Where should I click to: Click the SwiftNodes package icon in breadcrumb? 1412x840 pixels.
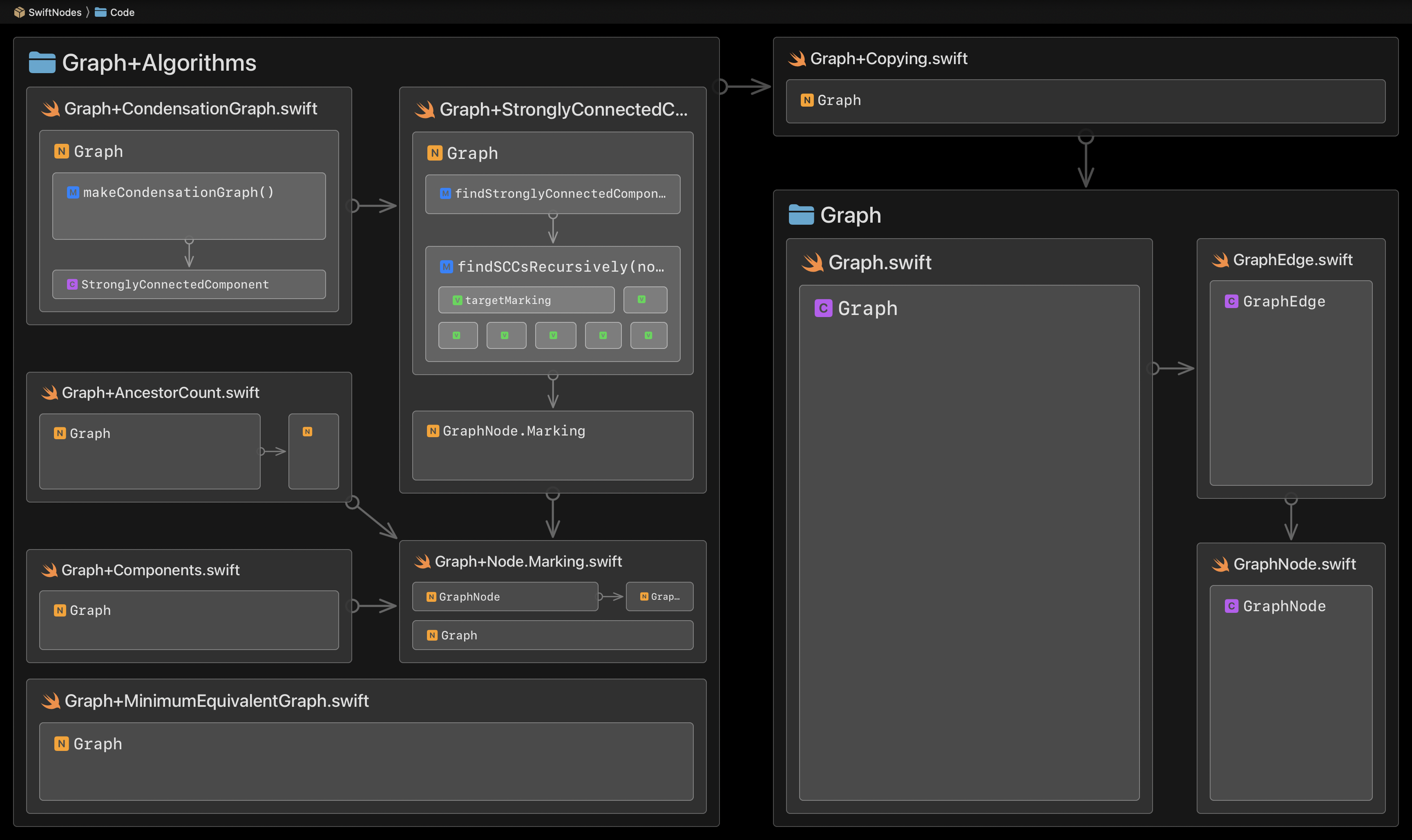click(19, 12)
